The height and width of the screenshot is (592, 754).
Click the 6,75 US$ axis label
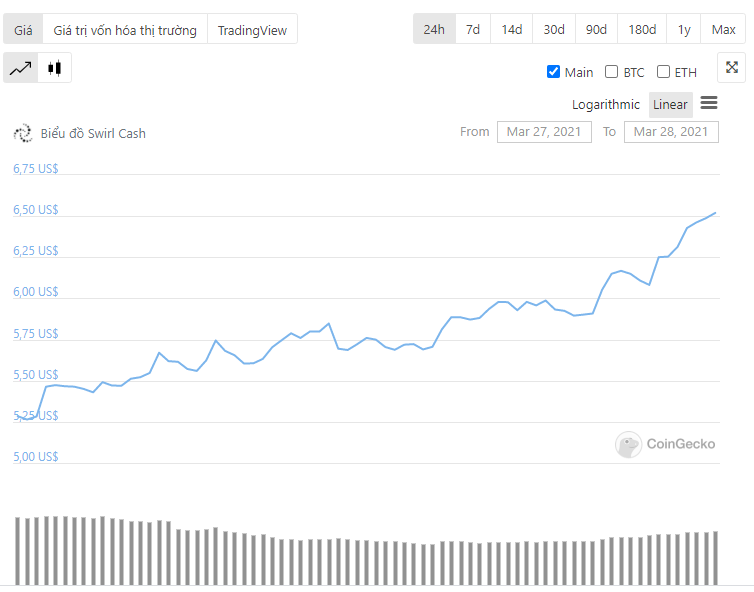pos(36,169)
